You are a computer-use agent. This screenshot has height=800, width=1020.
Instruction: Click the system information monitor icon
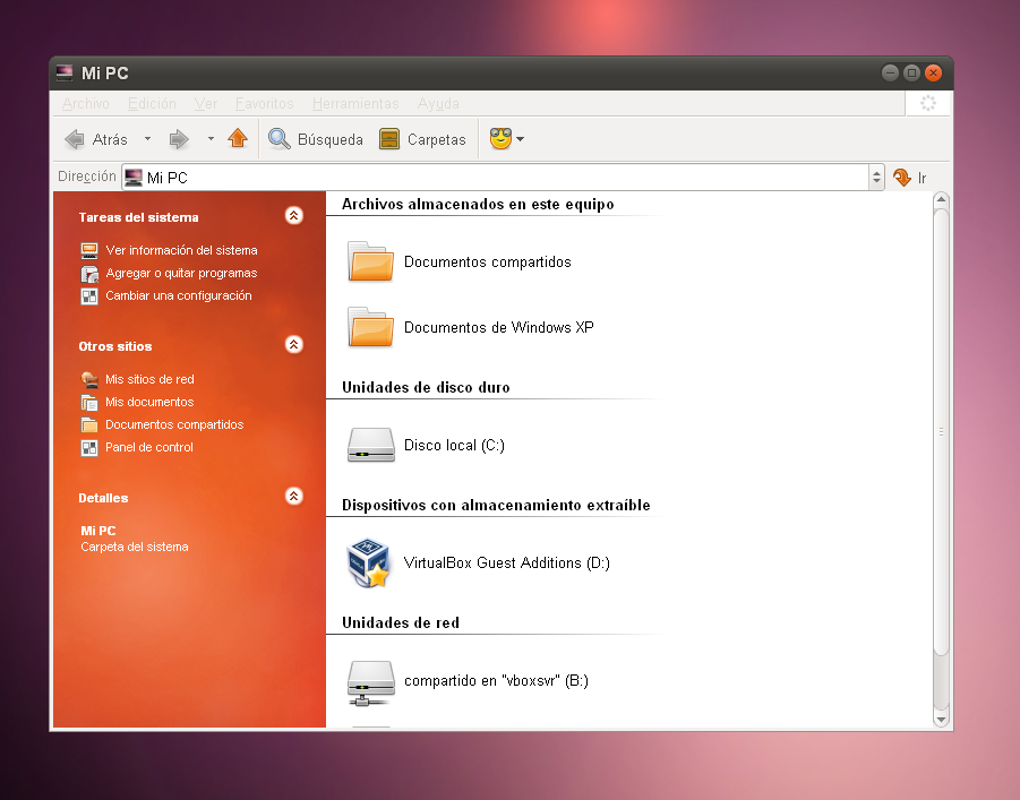coord(89,250)
